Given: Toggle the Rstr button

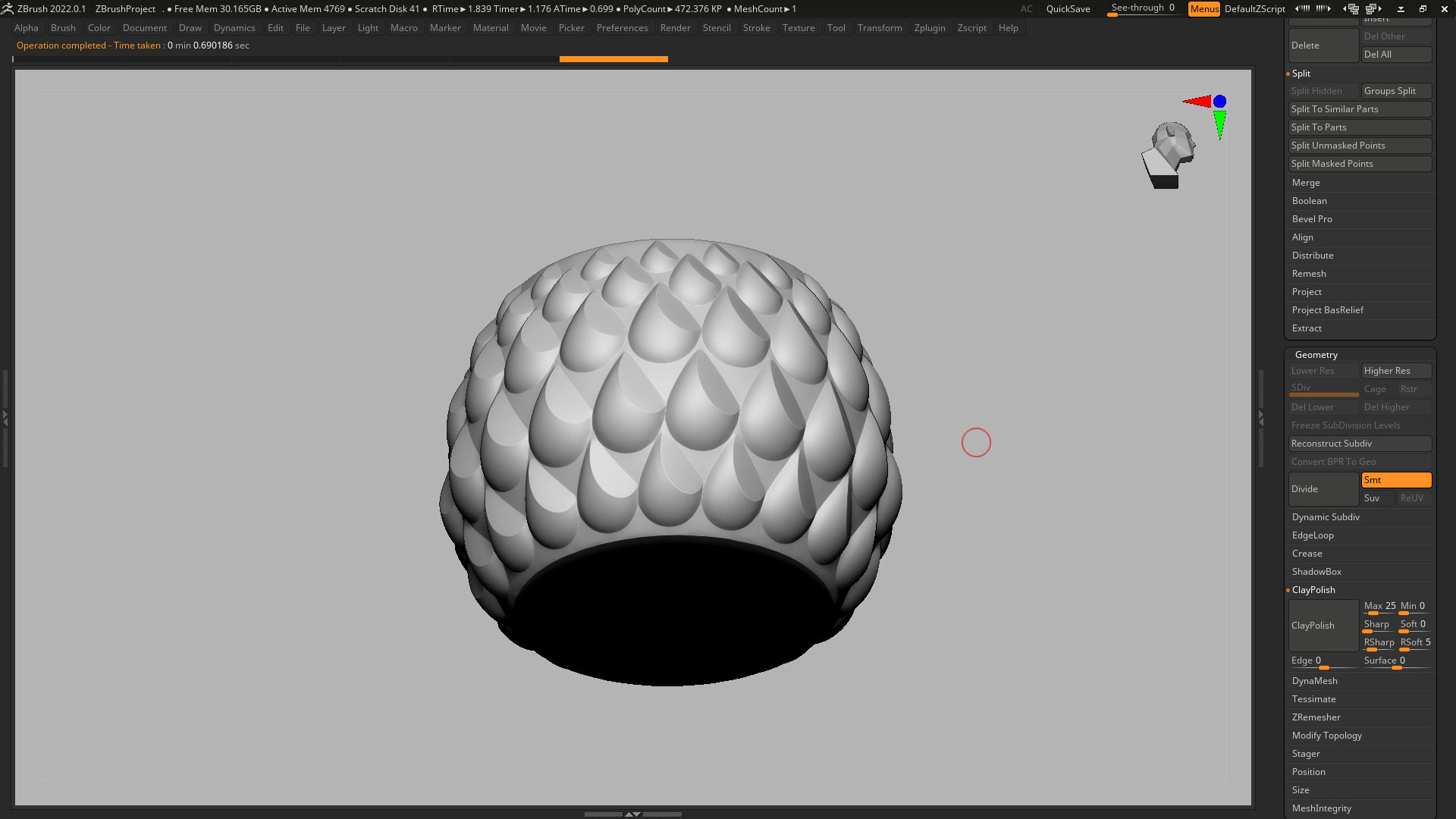Looking at the screenshot, I should (1414, 389).
